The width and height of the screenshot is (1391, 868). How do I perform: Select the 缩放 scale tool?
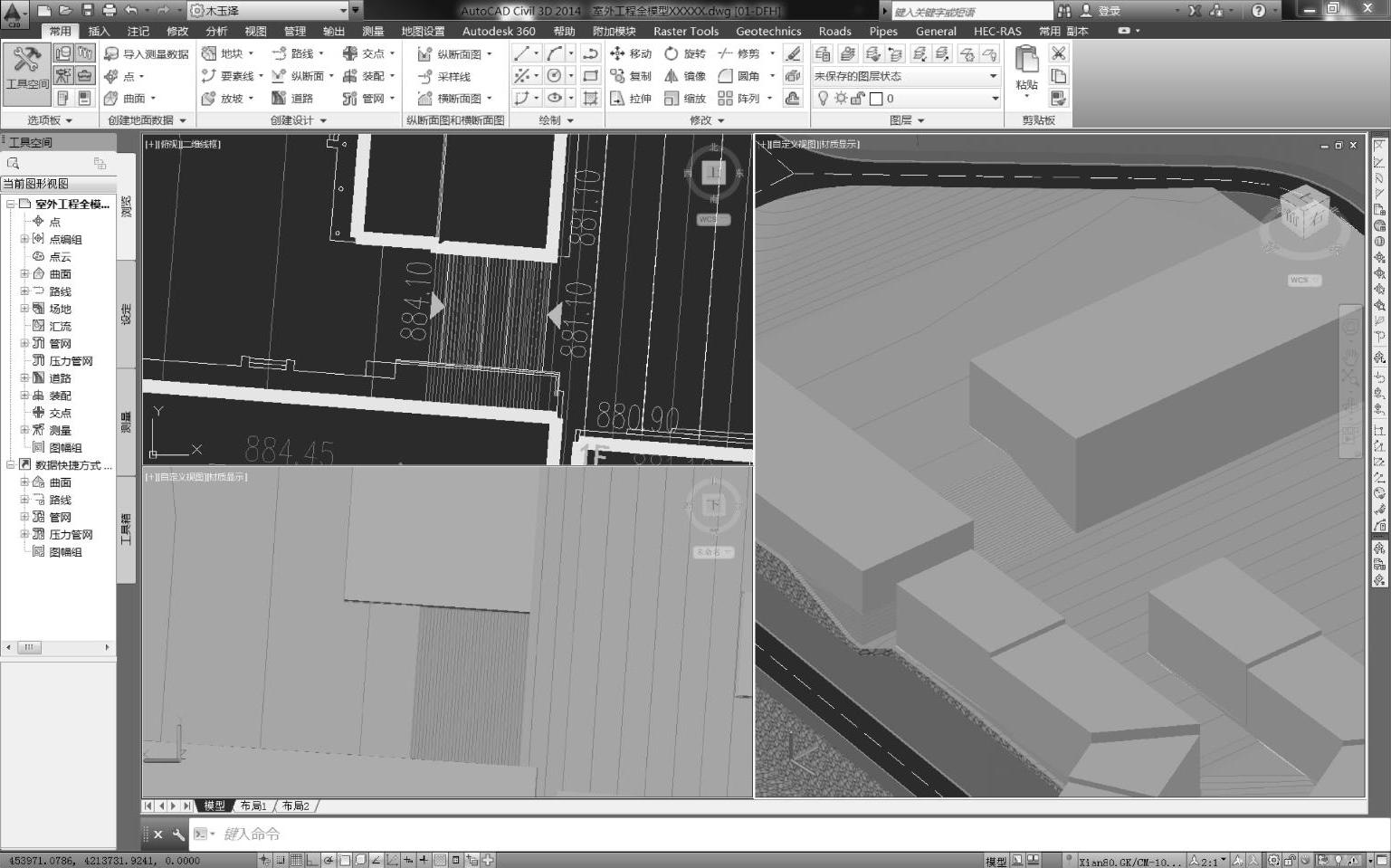tap(685, 98)
